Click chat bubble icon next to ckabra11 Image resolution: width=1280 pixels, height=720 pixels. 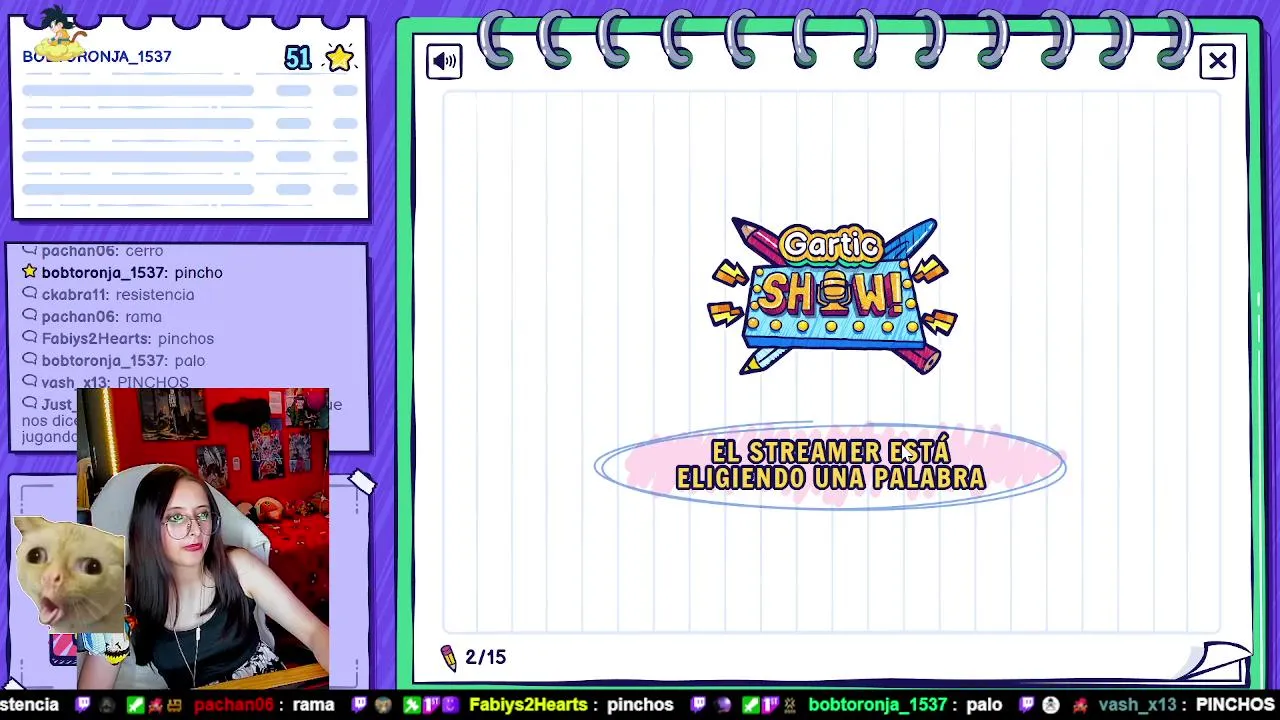(x=29, y=294)
